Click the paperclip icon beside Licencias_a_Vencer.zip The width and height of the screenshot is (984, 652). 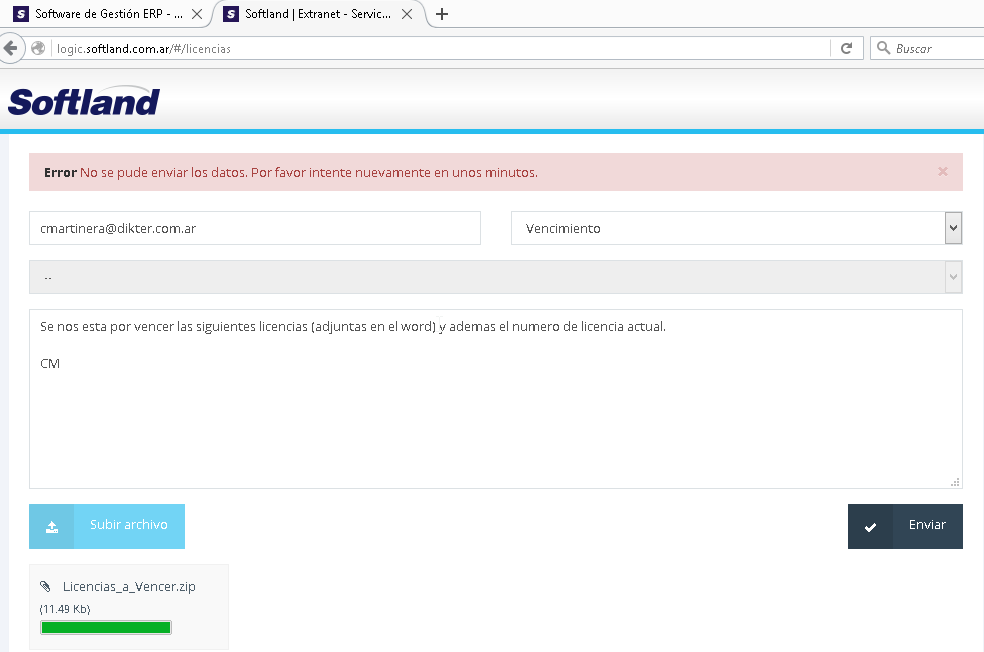(x=45, y=587)
